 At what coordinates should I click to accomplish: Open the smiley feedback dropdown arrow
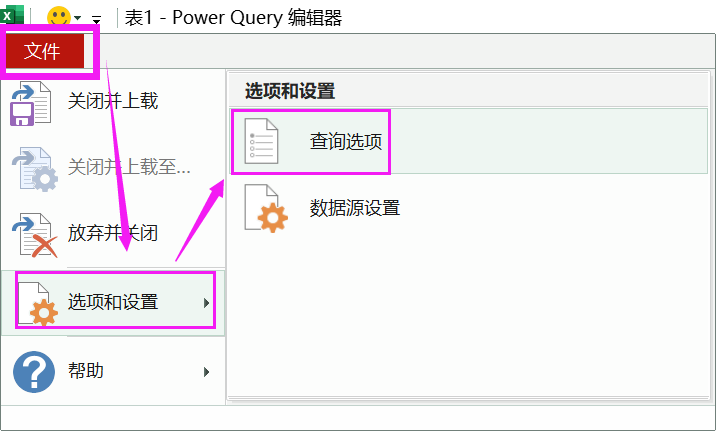point(78,18)
